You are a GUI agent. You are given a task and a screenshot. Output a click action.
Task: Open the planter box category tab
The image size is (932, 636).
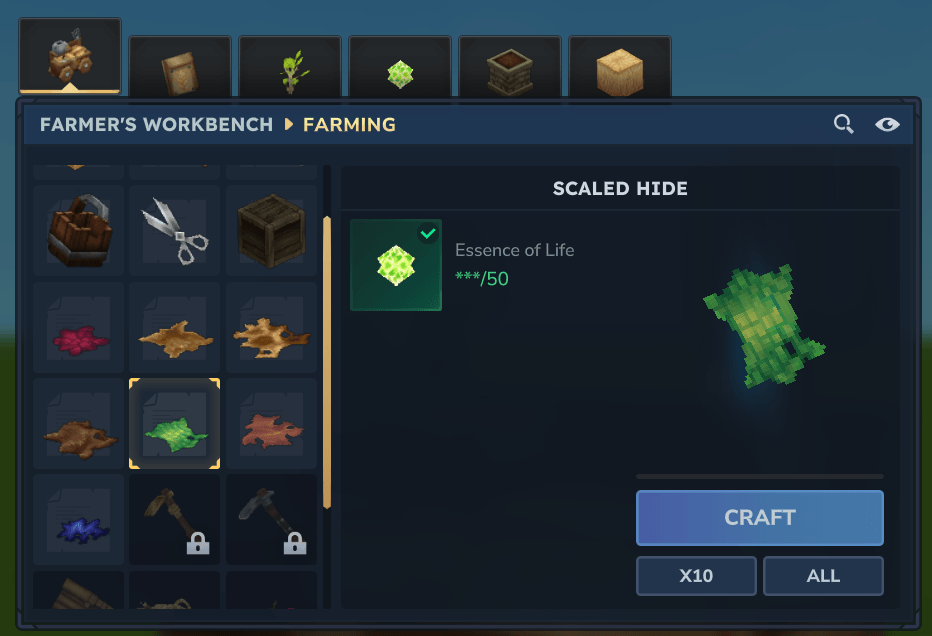(510, 67)
